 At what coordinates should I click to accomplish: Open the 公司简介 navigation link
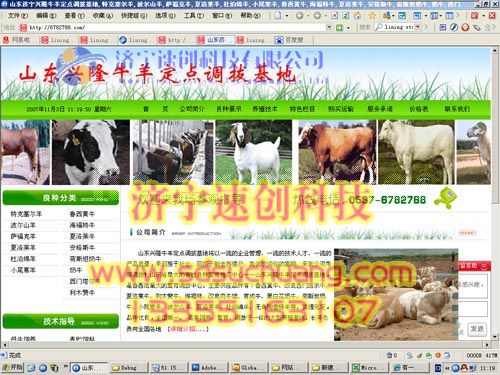pyautogui.click(x=192, y=109)
